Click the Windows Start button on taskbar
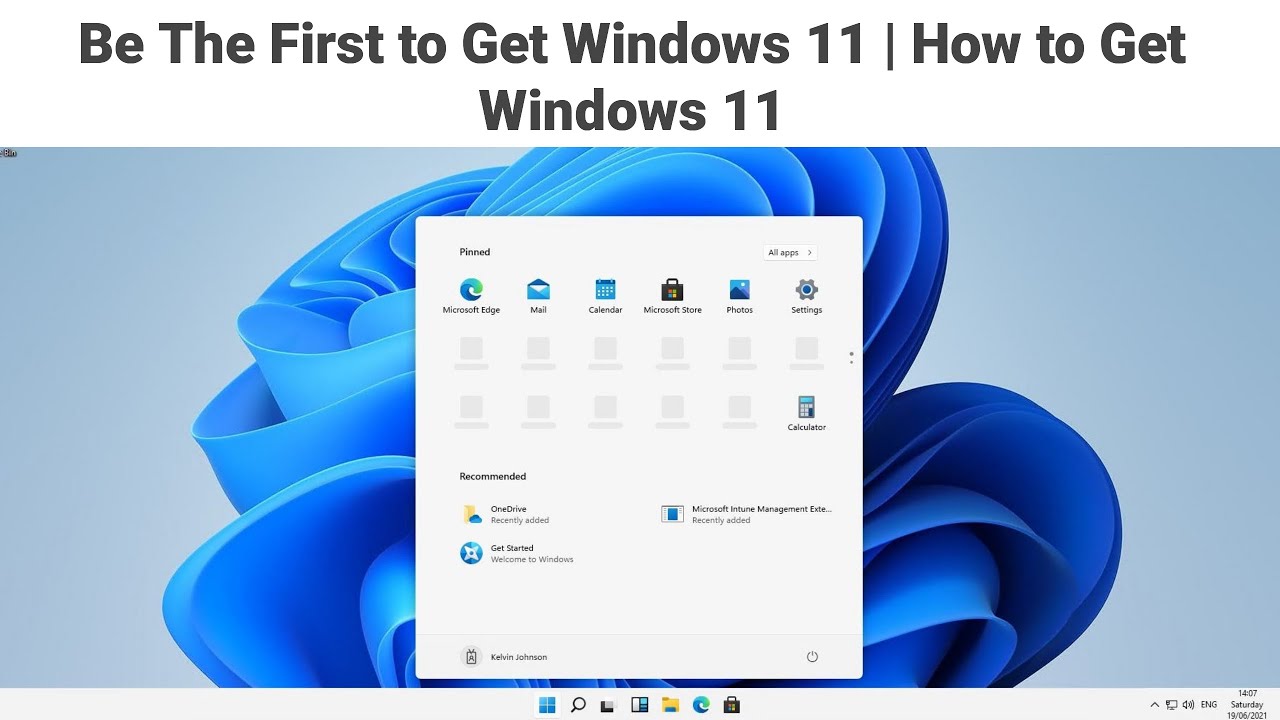Image resolution: width=1280 pixels, height=720 pixels. [x=547, y=705]
